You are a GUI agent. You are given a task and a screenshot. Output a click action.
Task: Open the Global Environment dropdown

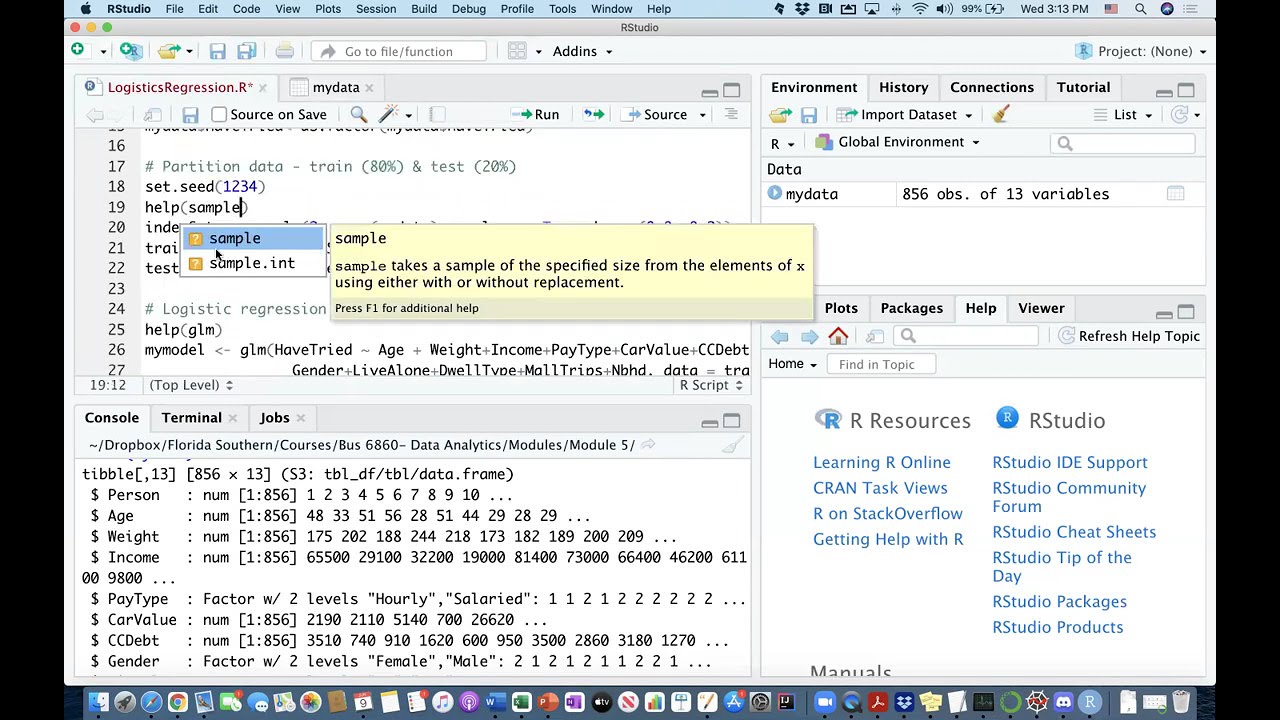coord(898,142)
